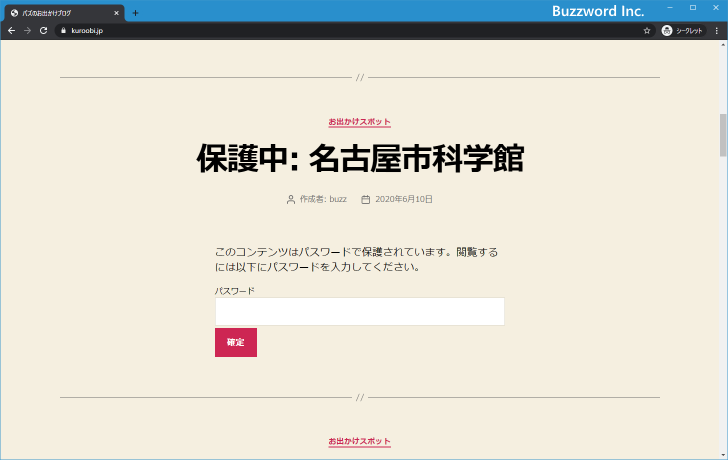Click the calendar icon beside the date
728x460 pixels.
point(366,200)
